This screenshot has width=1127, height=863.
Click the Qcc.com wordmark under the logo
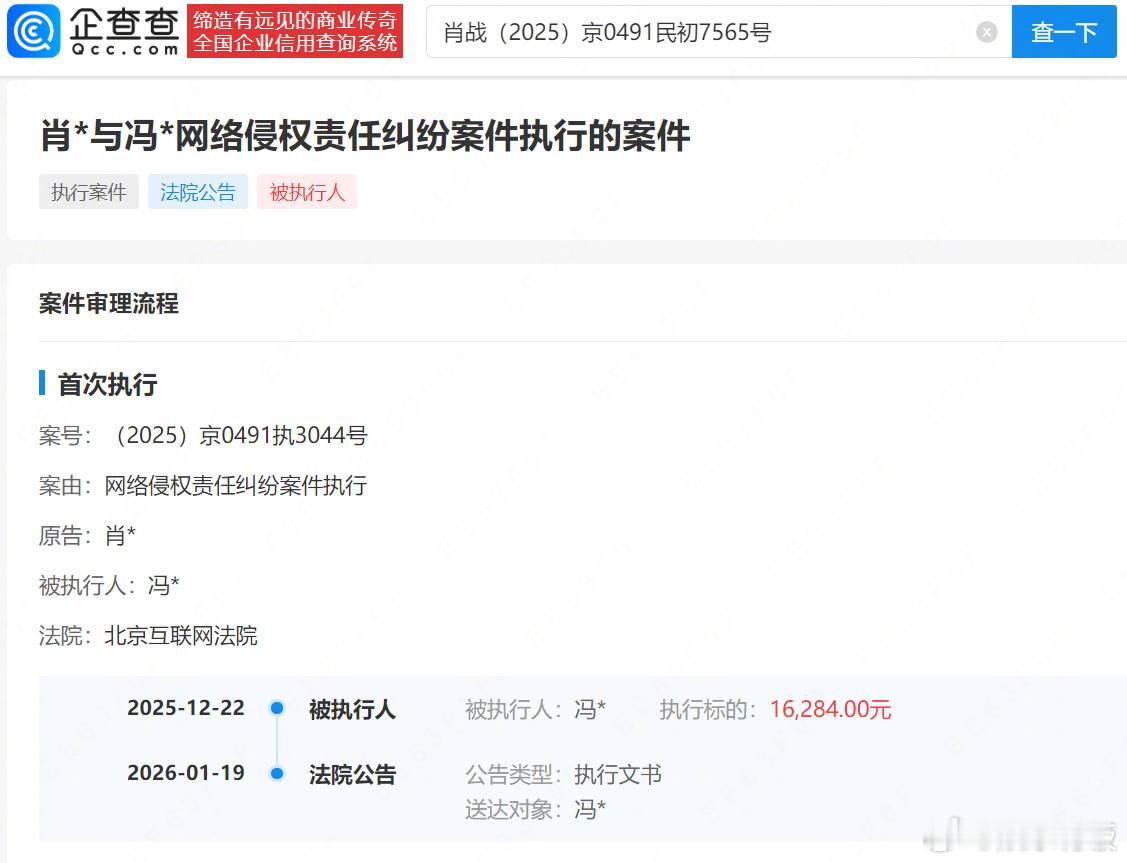pyautogui.click(x=123, y=46)
